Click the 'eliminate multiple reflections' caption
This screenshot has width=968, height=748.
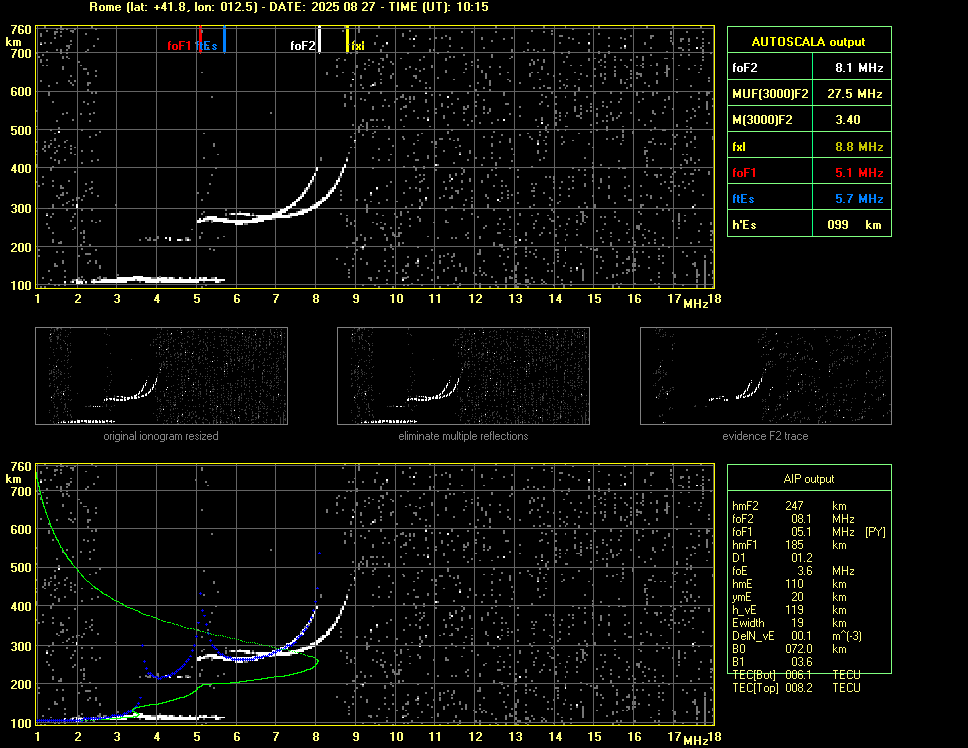pyautogui.click(x=463, y=436)
